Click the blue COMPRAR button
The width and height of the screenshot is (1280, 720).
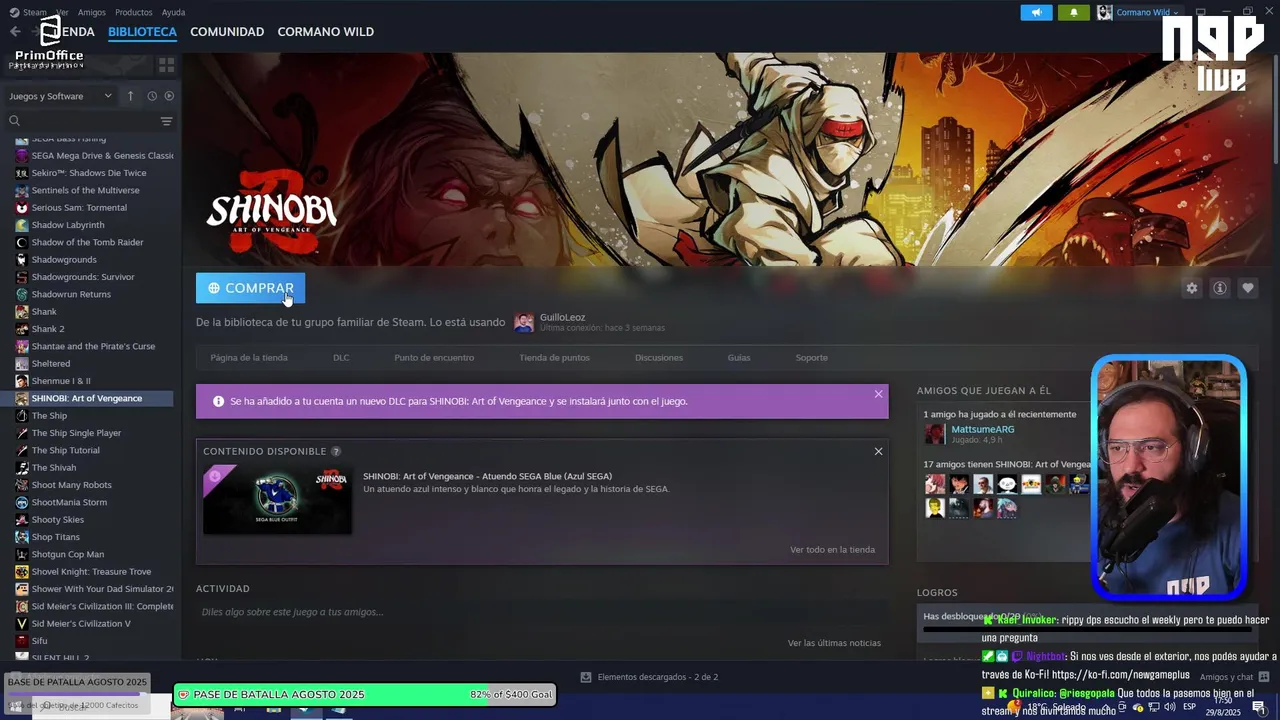coord(251,288)
